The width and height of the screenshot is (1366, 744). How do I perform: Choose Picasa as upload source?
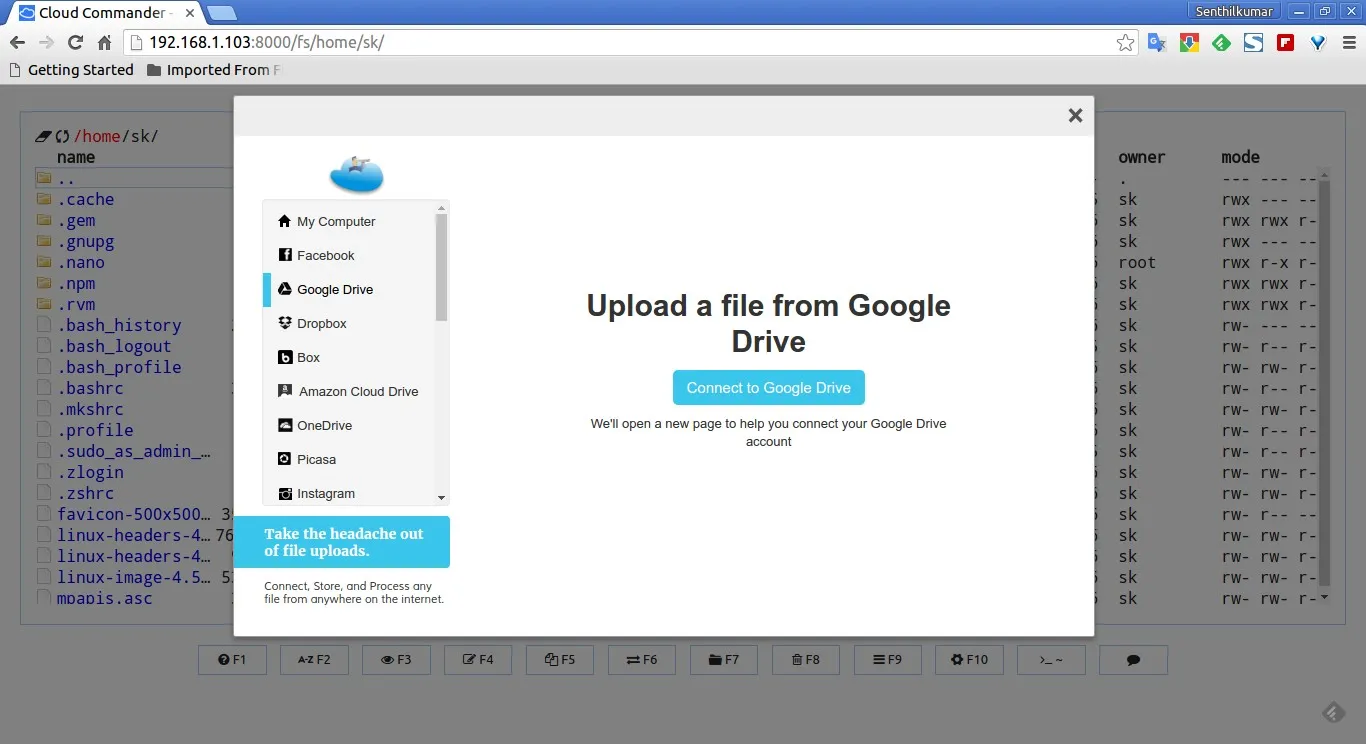click(x=316, y=459)
